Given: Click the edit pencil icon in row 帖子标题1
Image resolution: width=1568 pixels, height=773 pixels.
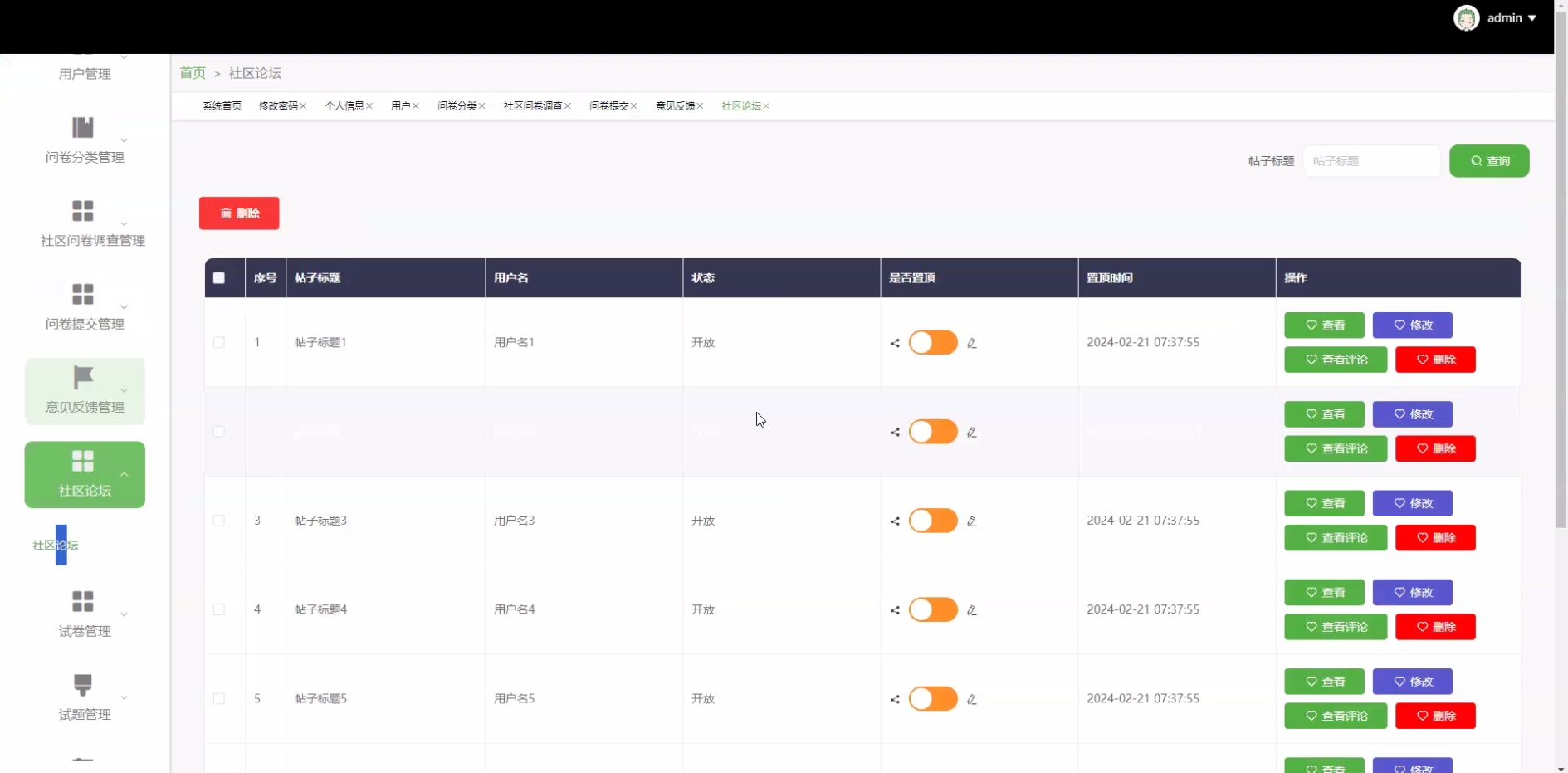Looking at the screenshot, I should tap(972, 343).
